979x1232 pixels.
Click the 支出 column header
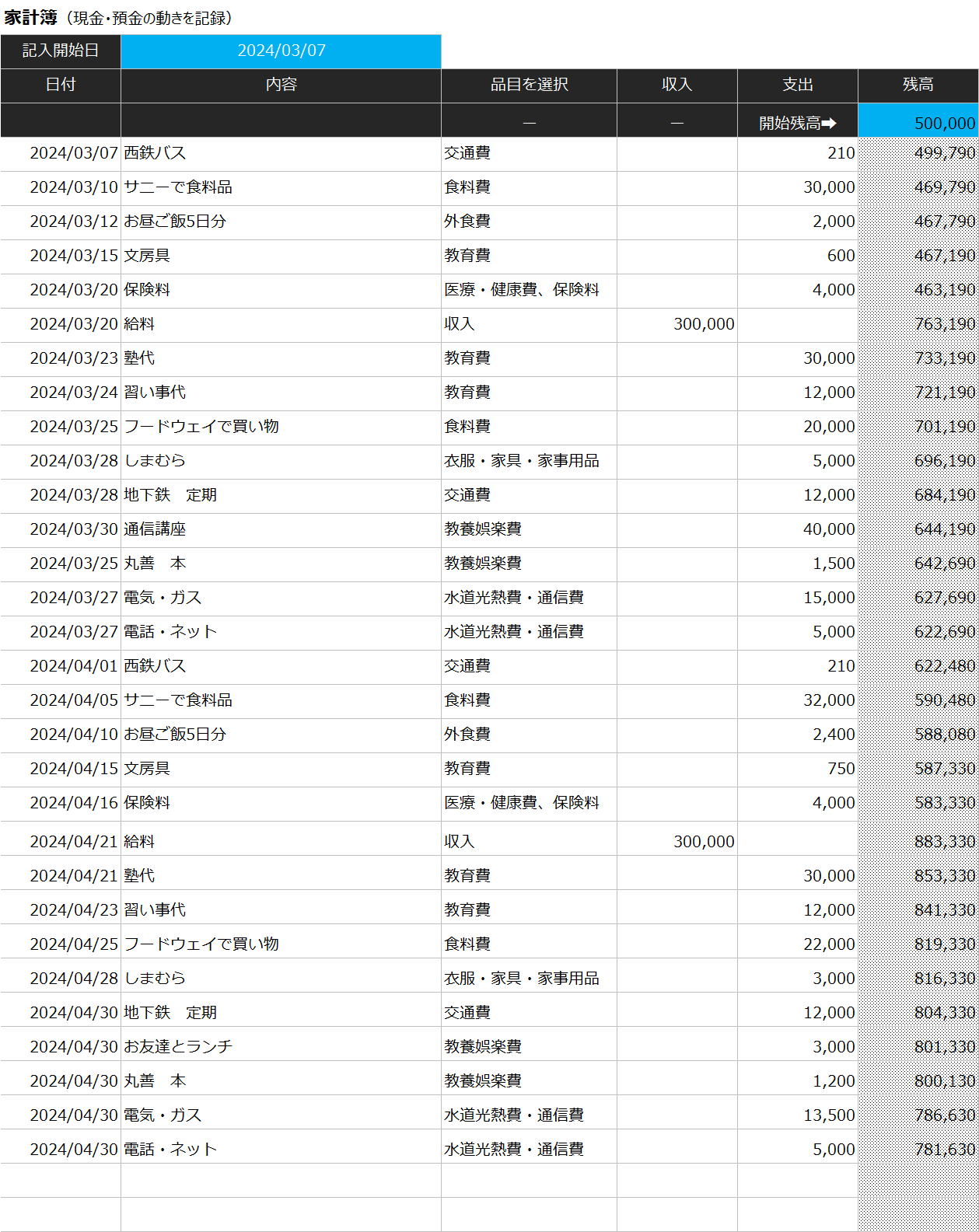797,86
